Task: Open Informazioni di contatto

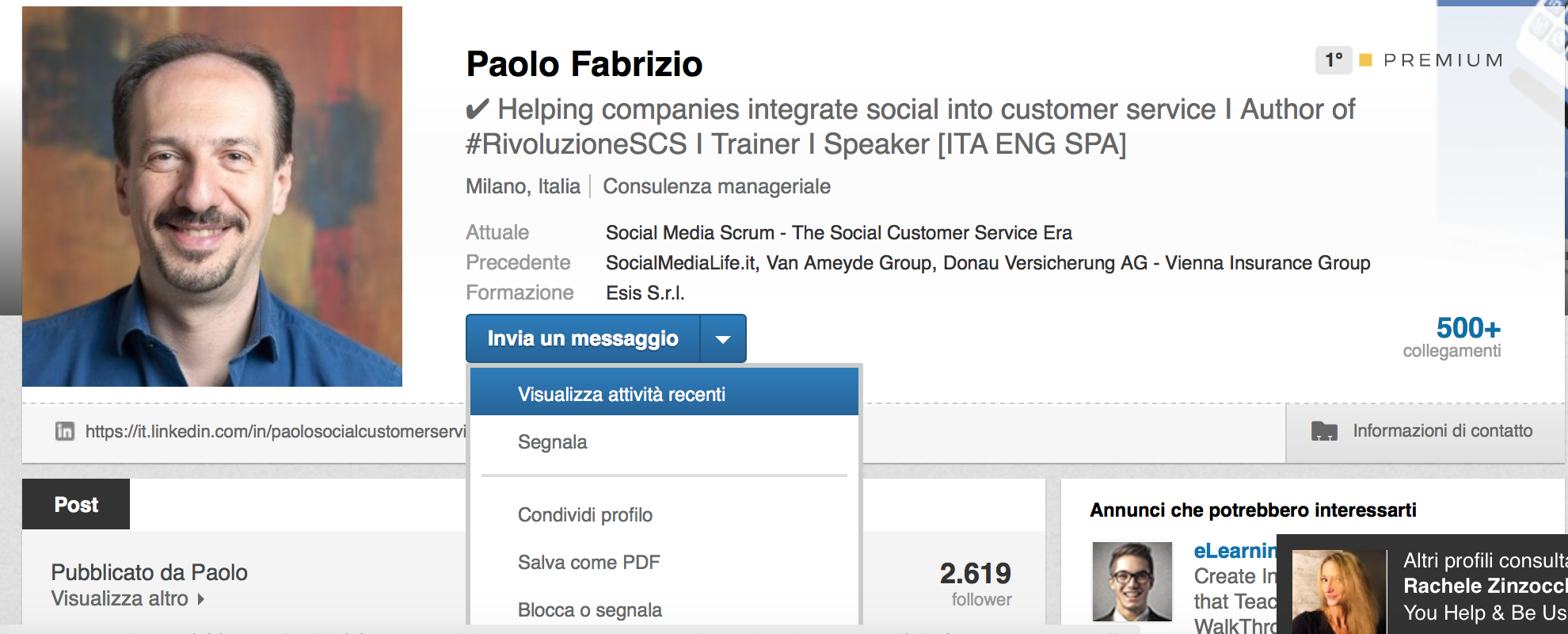Action: tap(1442, 431)
